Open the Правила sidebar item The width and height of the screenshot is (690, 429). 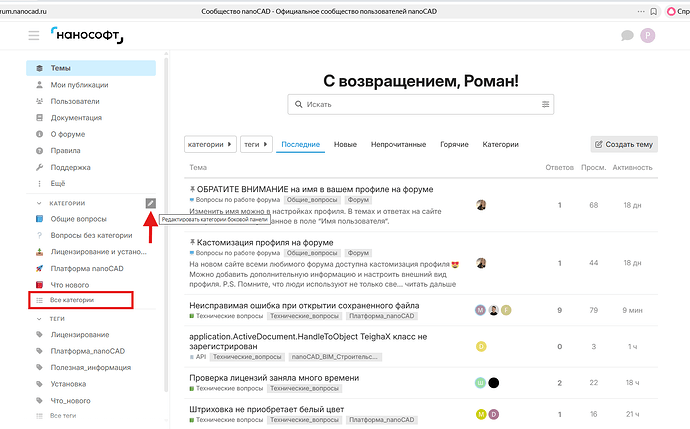66,150
